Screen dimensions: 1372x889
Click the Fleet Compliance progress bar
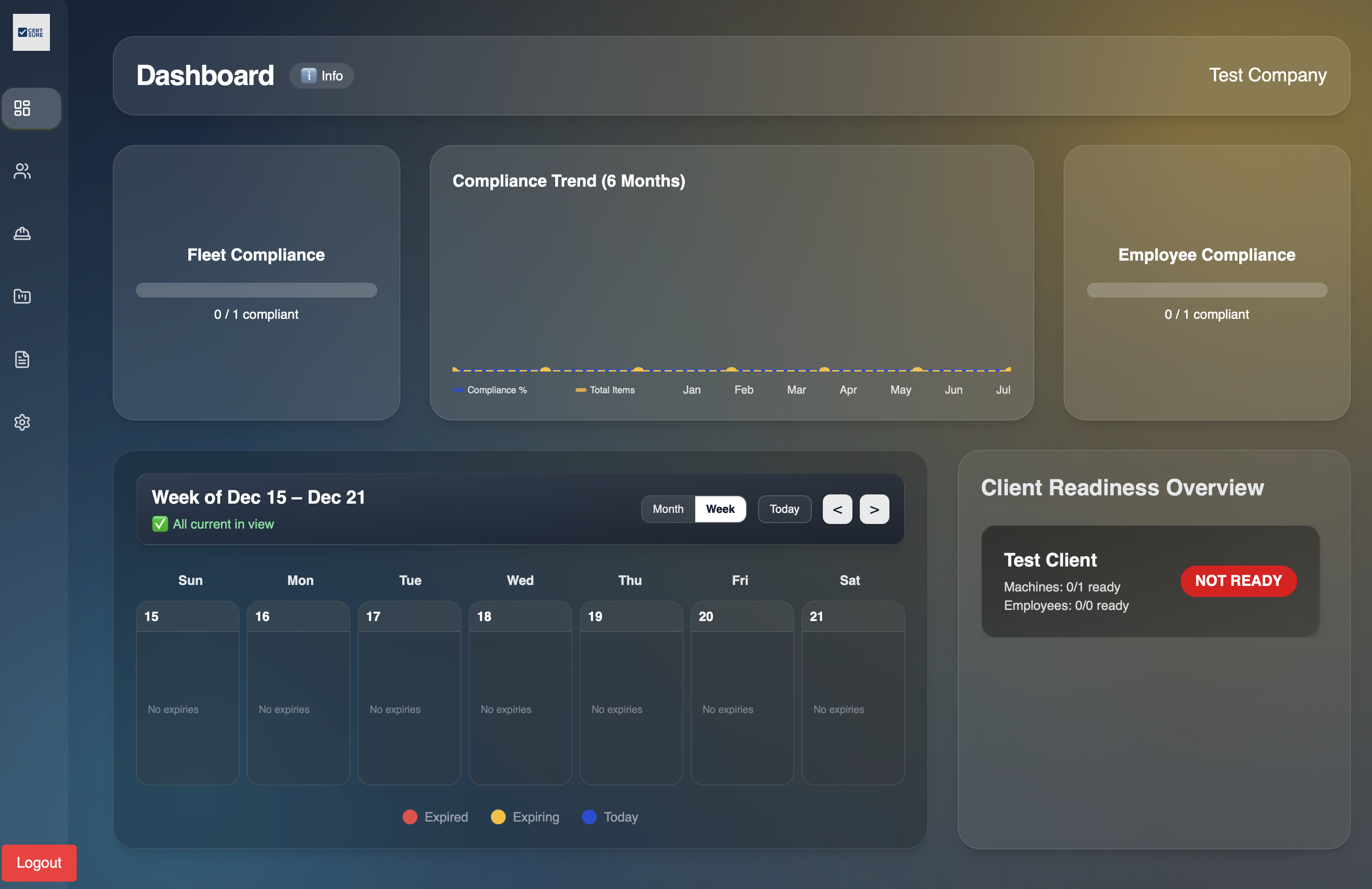tap(257, 290)
